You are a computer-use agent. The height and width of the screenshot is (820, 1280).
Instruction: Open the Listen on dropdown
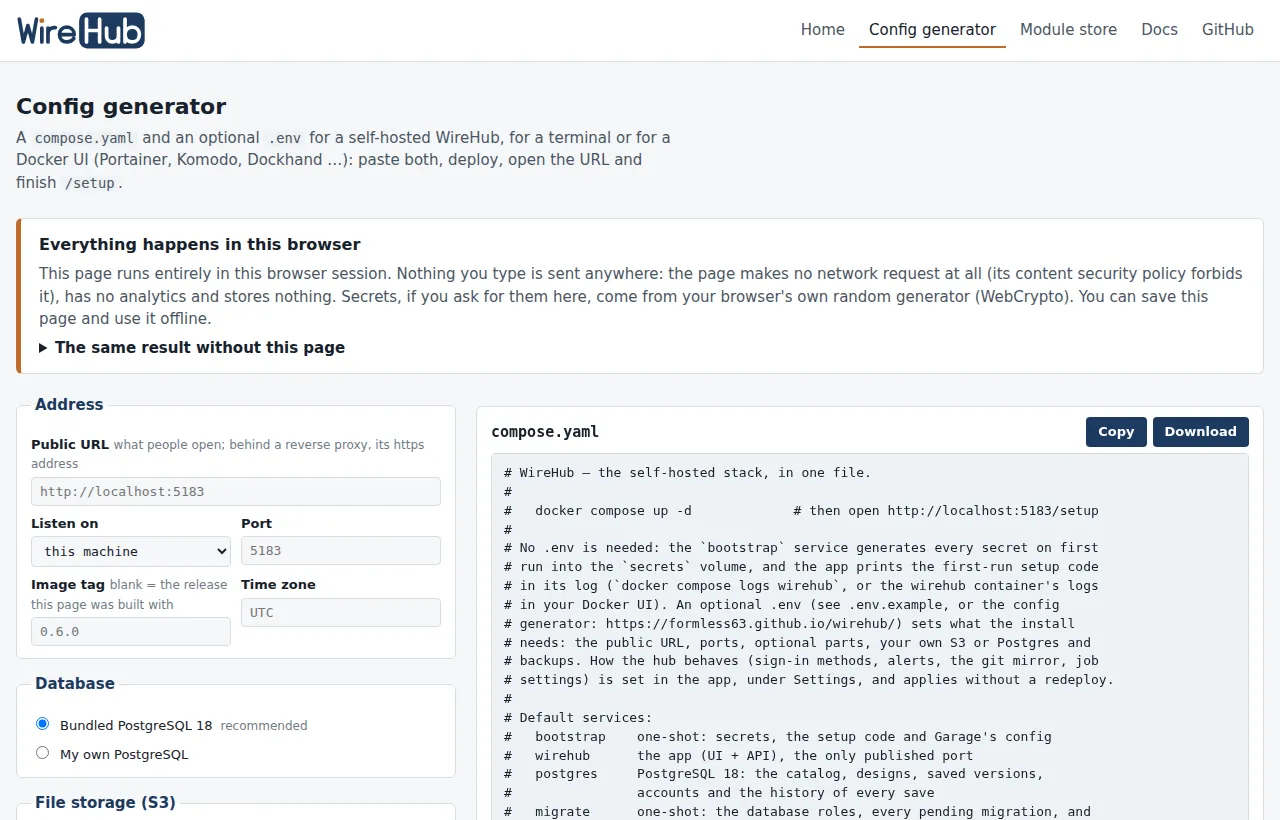pyautogui.click(x=131, y=551)
